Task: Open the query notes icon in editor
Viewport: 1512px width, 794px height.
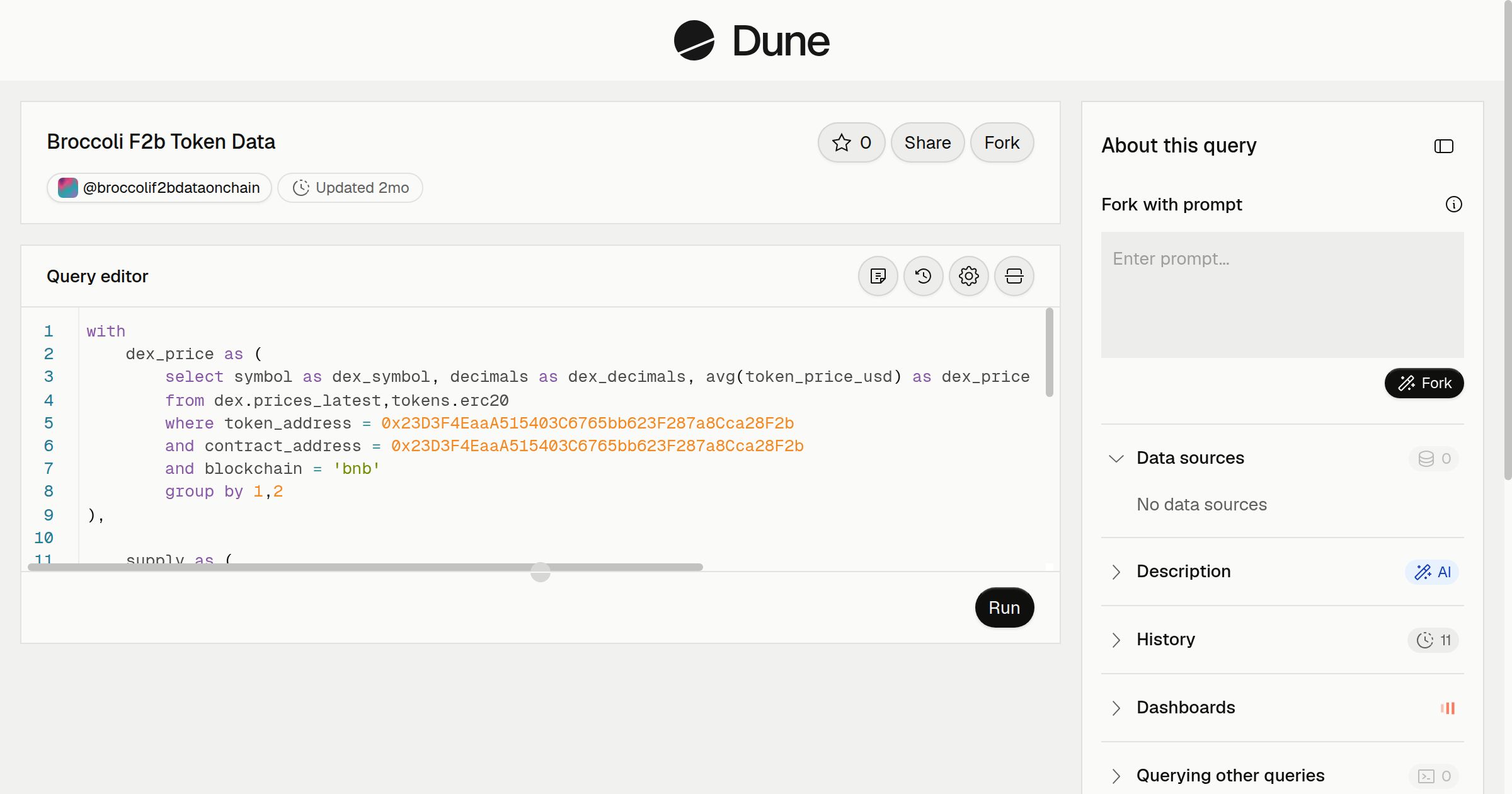Action: pyautogui.click(x=878, y=276)
